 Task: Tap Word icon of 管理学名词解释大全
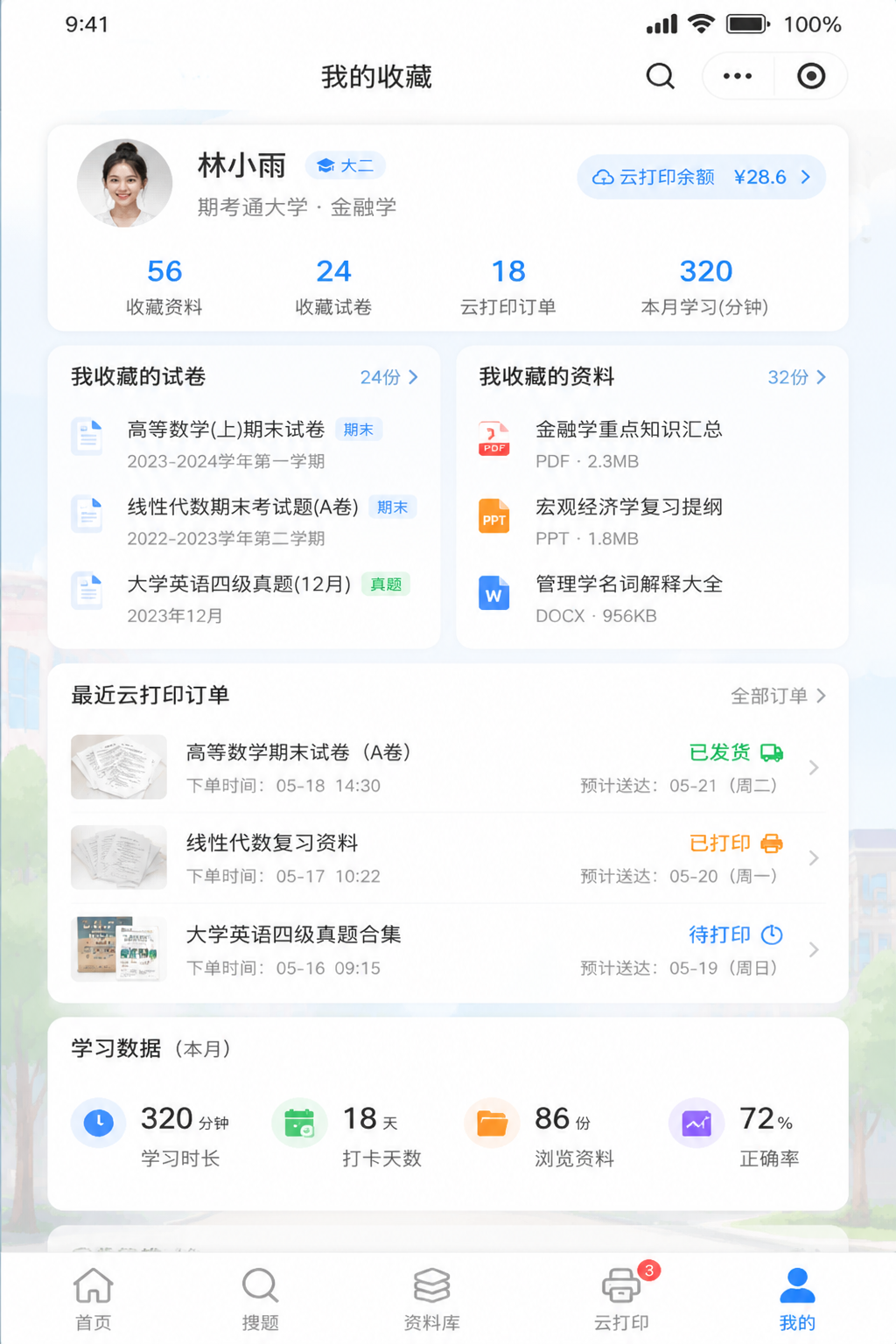click(x=494, y=592)
